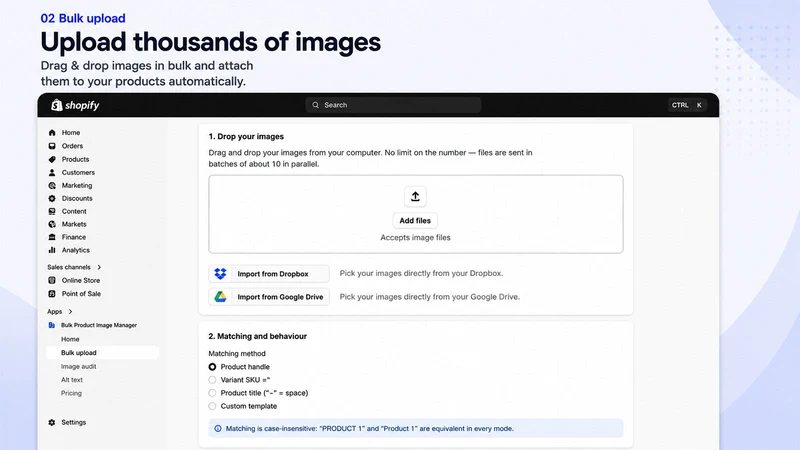Click Import from Dropbox button

click(269, 274)
